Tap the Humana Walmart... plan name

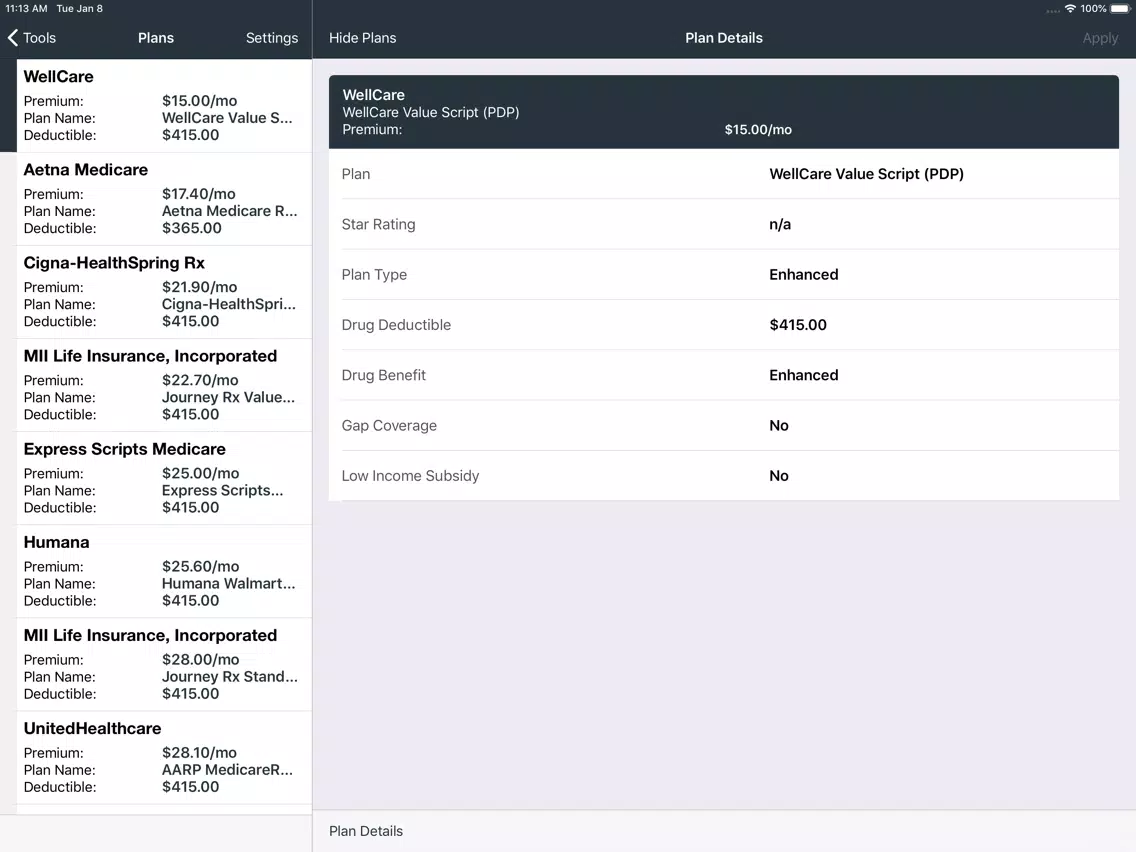click(x=228, y=584)
